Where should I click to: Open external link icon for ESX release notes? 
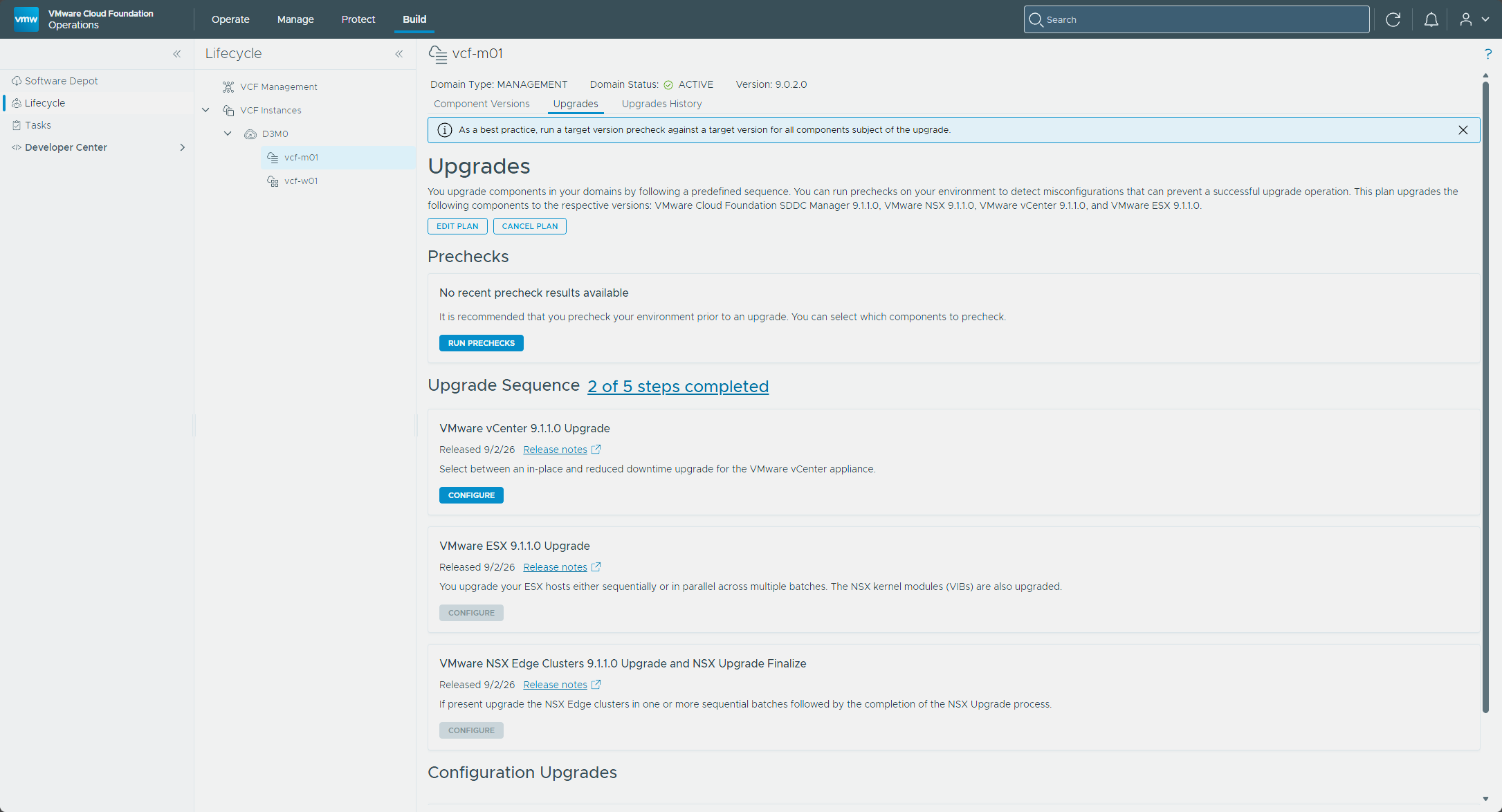[596, 567]
